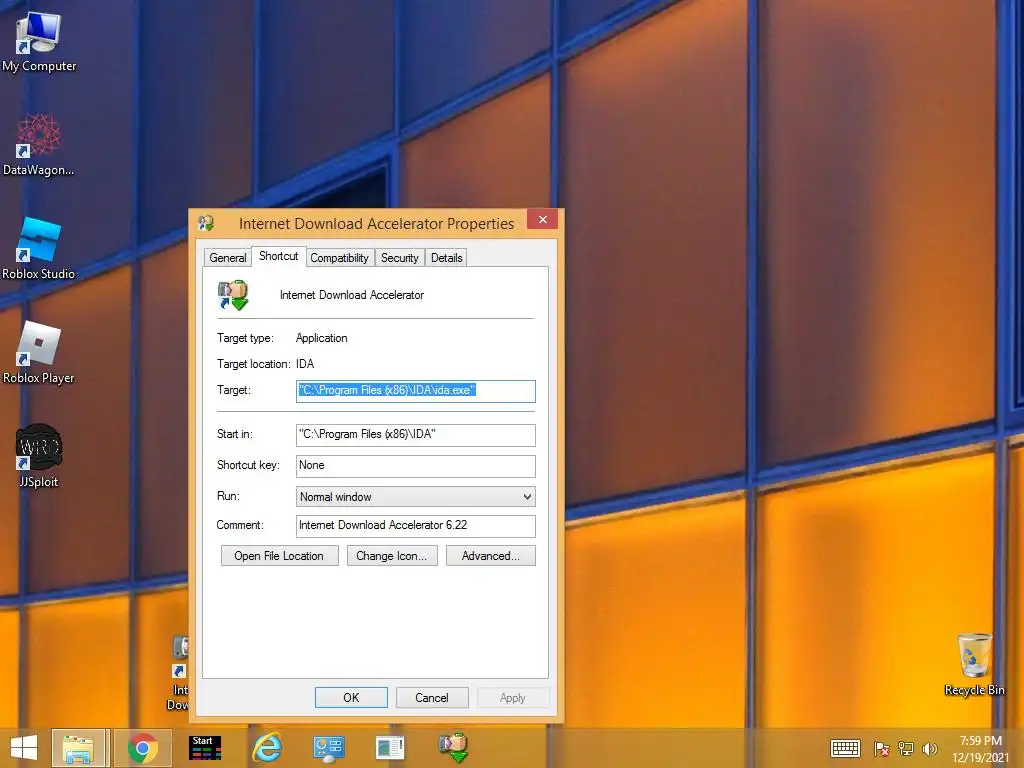This screenshot has width=1024, height=768.
Task: Select the Shortcut tab
Action: click(x=278, y=256)
